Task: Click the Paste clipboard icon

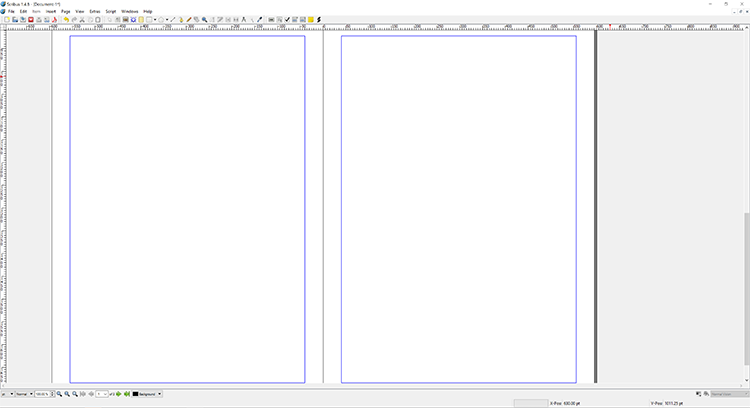Action: coord(98,20)
